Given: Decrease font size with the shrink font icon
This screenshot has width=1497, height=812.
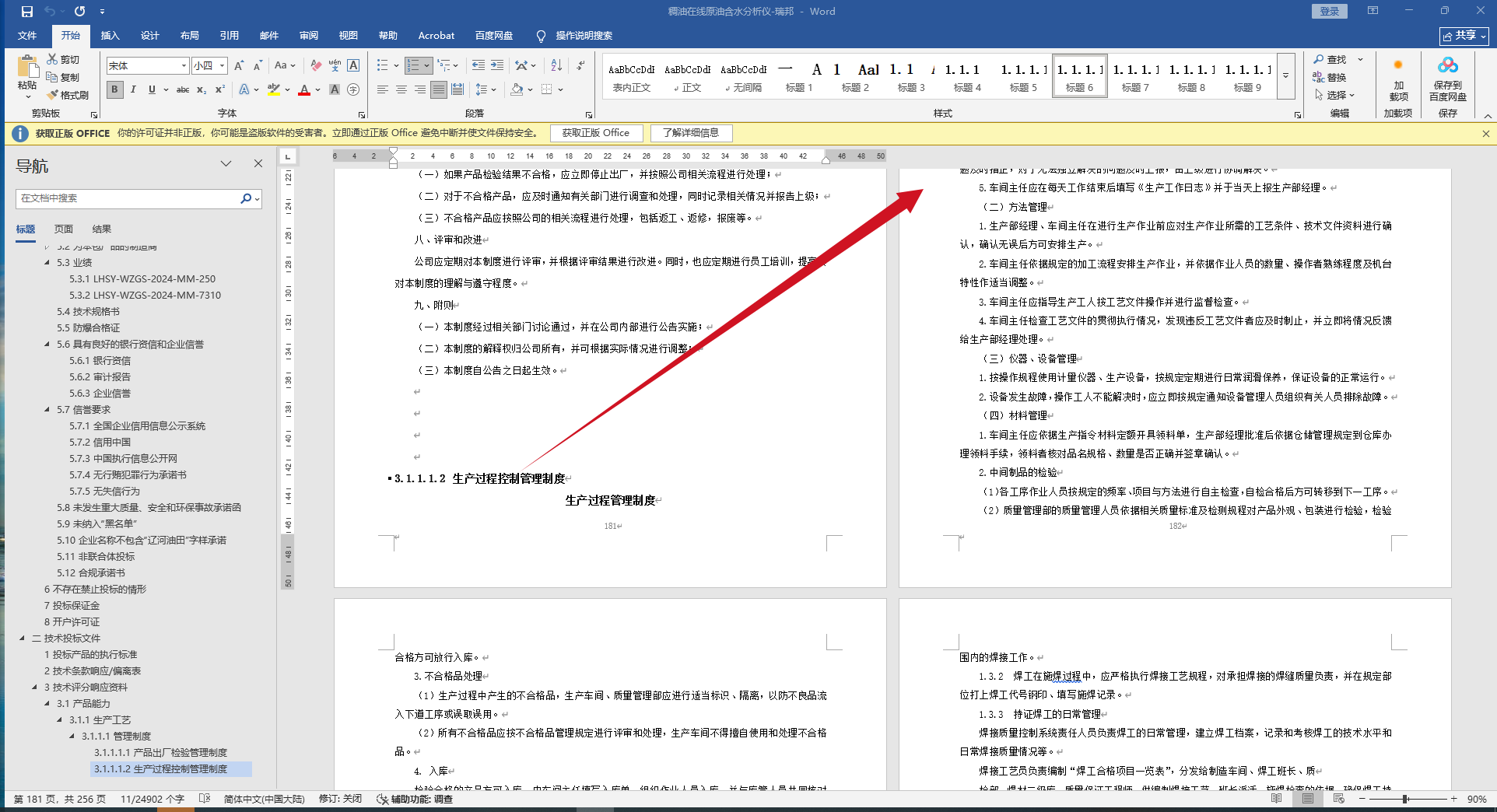Looking at the screenshot, I should click(x=258, y=66).
